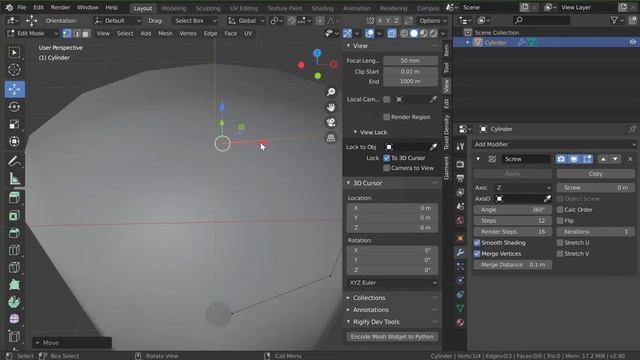Screen dimensions: 640x360
Task: Pick the Annotate tool
Action: 14,162
